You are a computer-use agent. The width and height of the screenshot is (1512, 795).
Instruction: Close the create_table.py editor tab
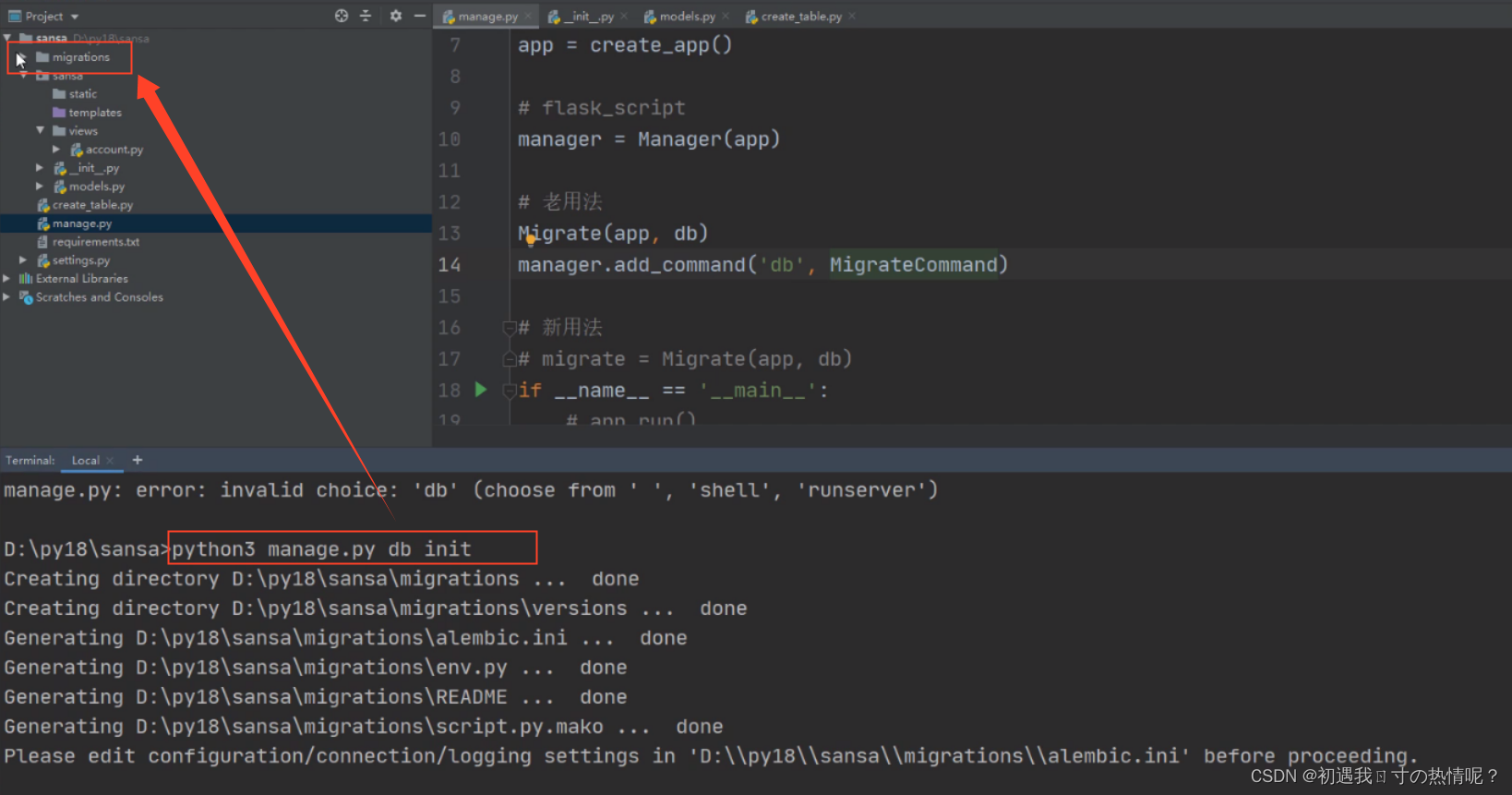pyautogui.click(x=852, y=17)
